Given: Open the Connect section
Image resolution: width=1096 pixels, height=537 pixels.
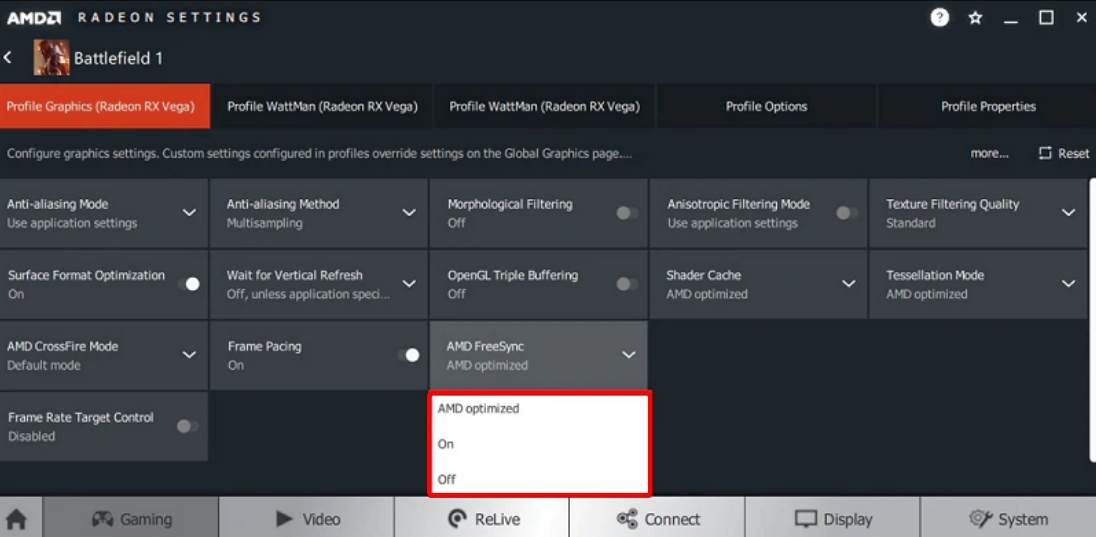Looking at the screenshot, I should click(658, 519).
